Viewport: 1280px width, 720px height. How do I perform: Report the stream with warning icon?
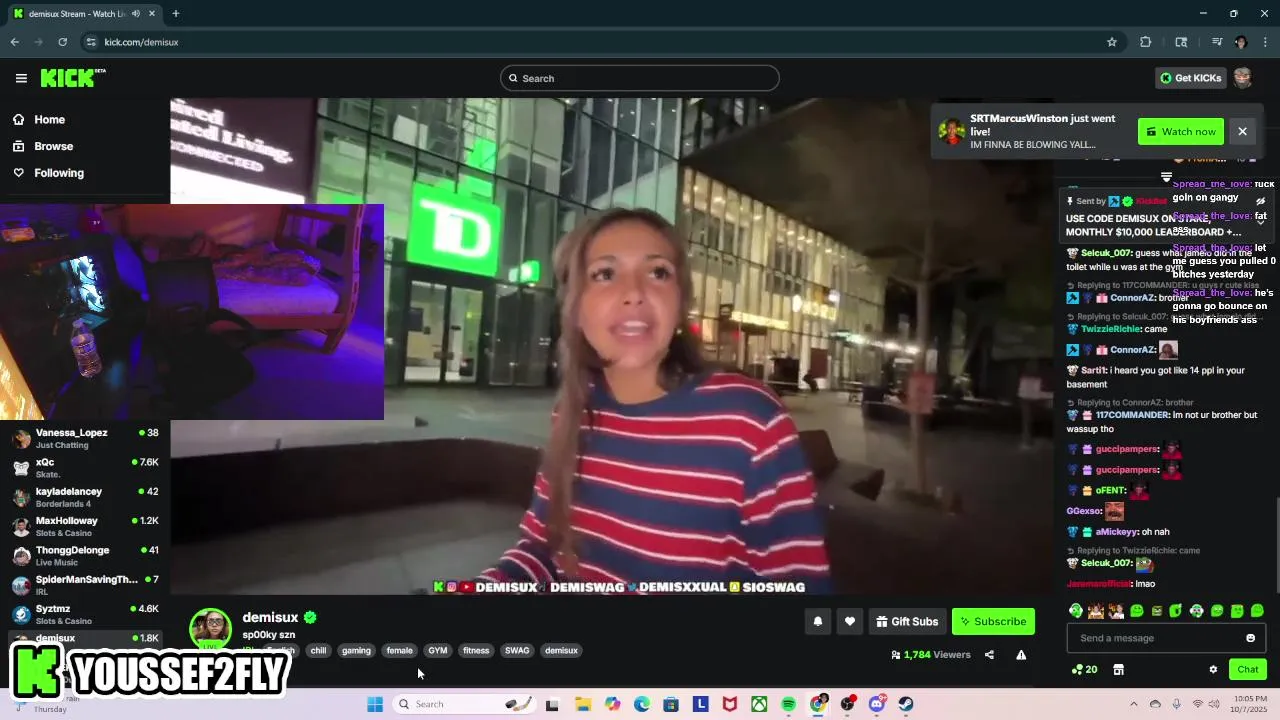point(1021,655)
